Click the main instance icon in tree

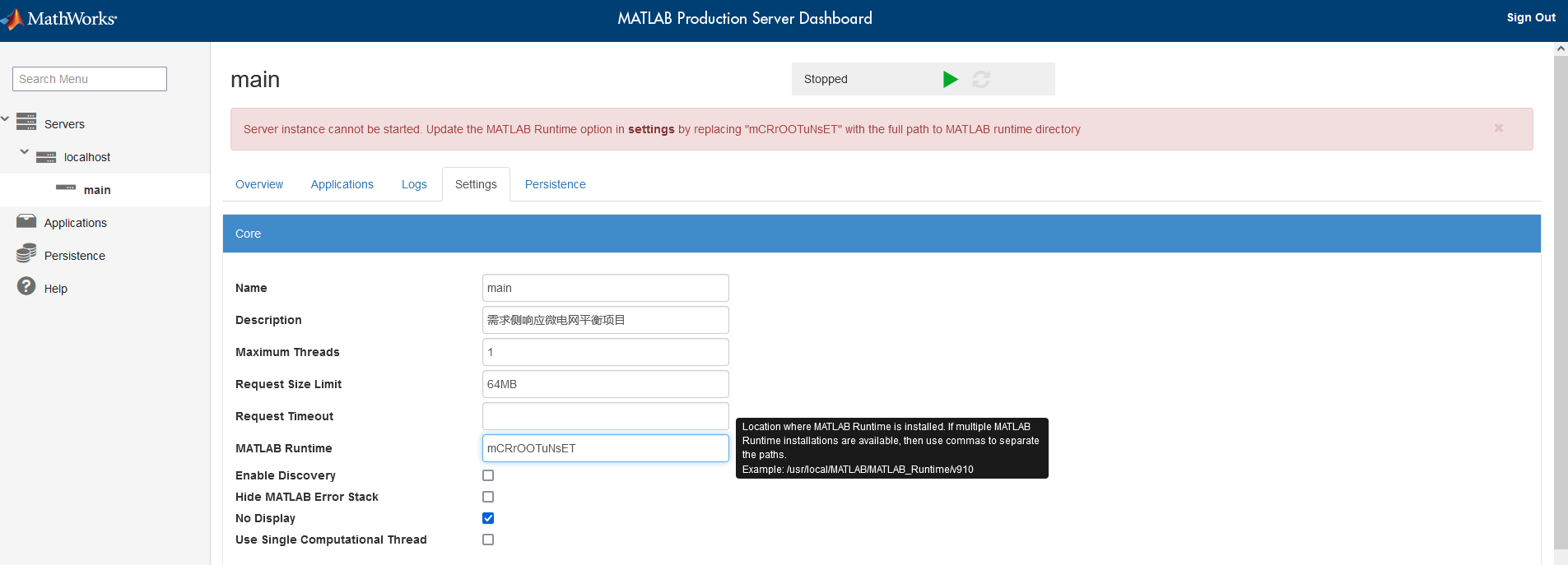66,188
